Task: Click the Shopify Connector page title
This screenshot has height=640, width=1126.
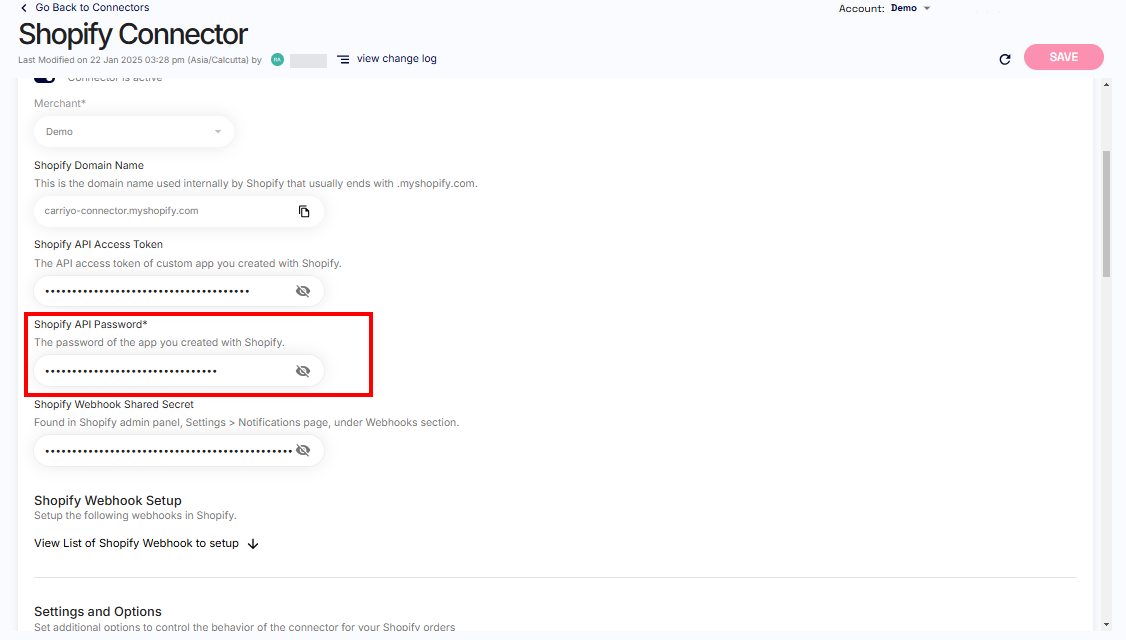Action: click(x=133, y=34)
